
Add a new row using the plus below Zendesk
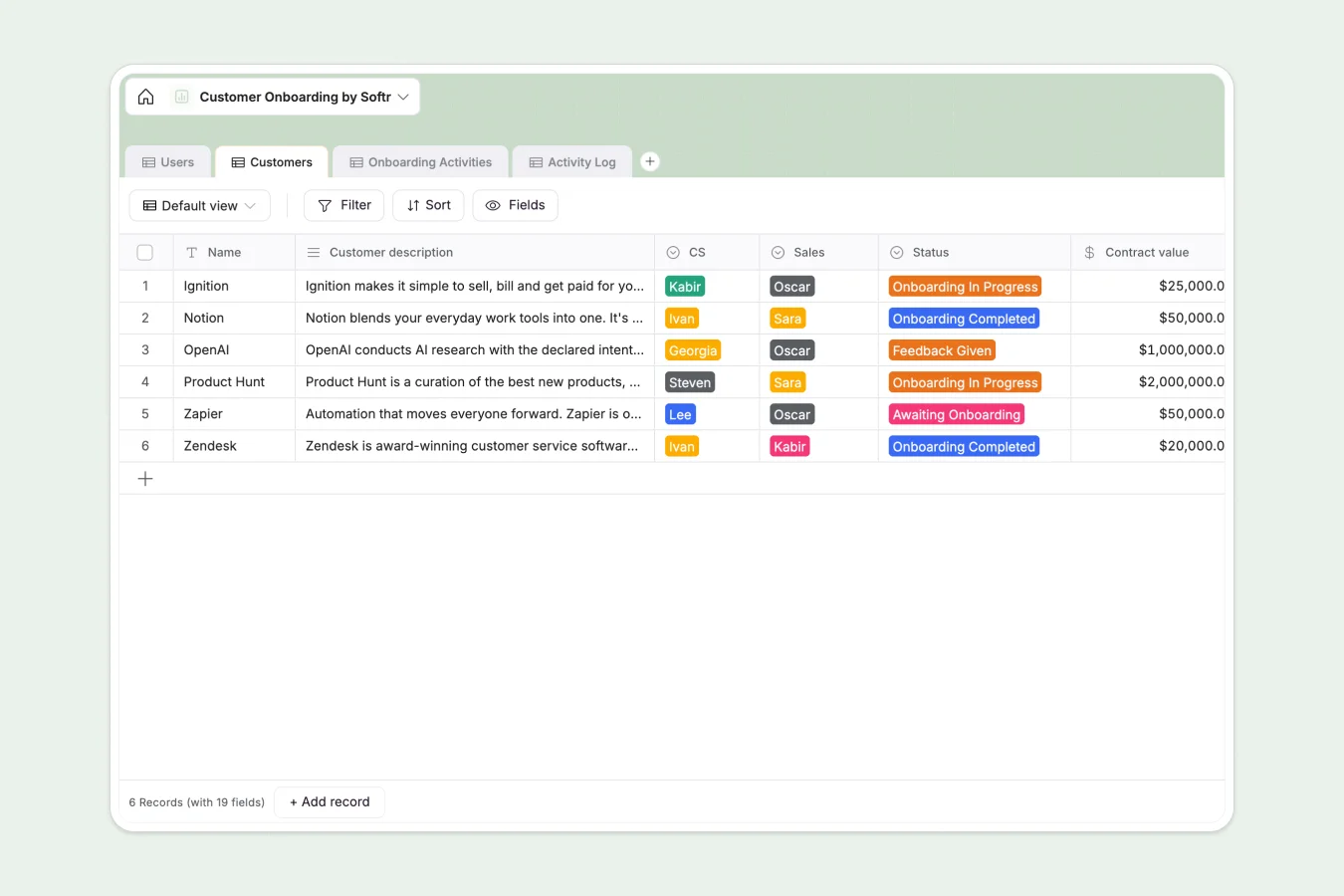[x=145, y=478]
